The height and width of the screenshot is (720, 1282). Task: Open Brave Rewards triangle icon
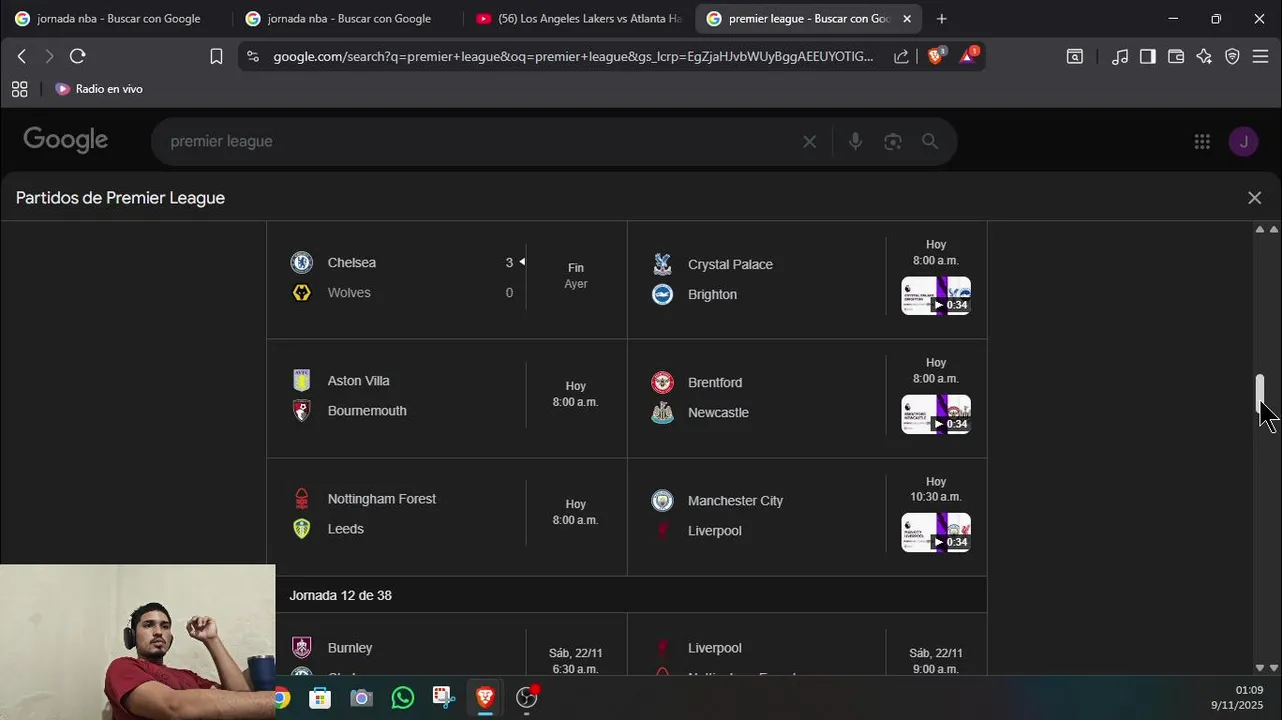point(968,56)
